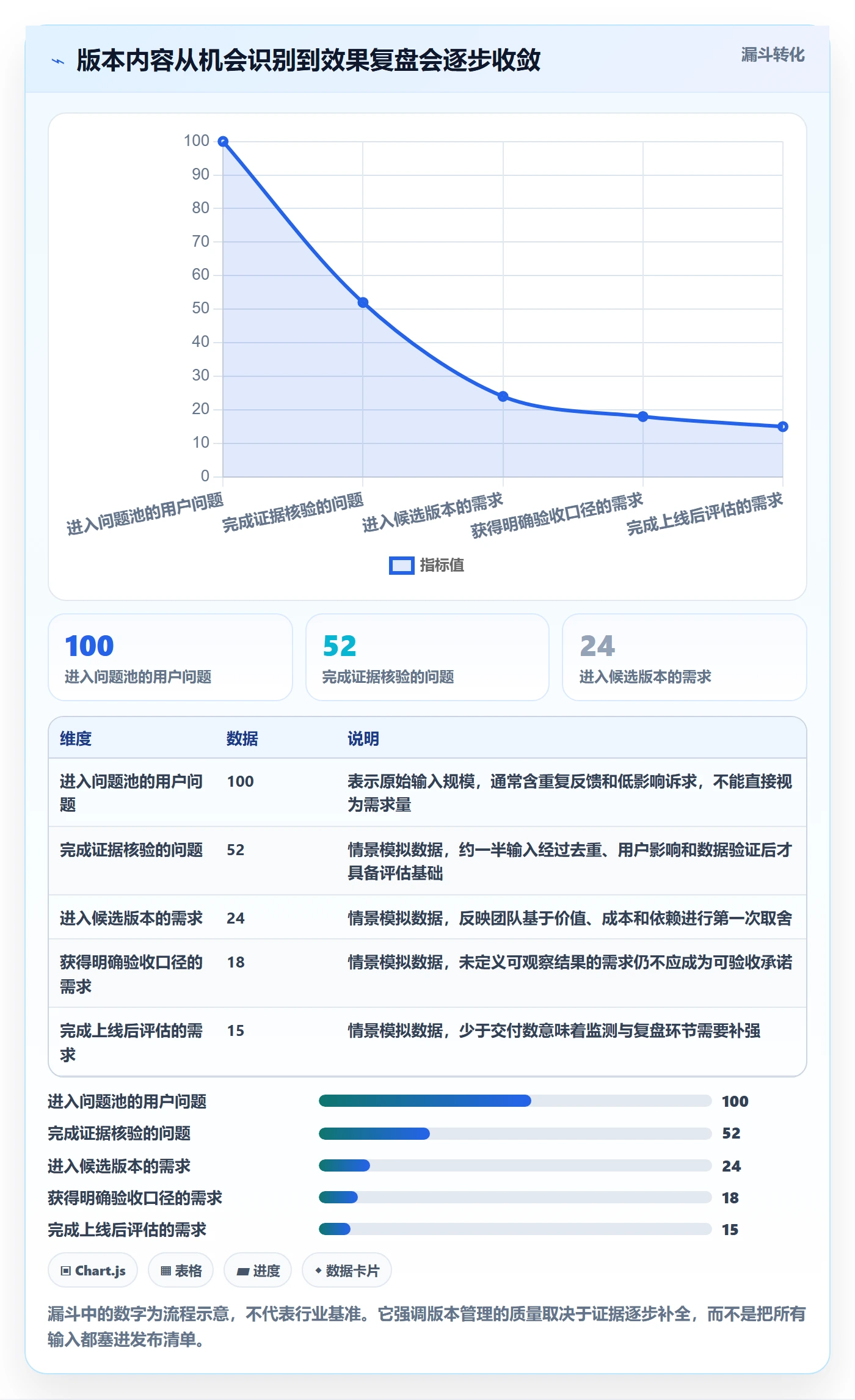The image size is (855, 1400).
Task: Click description about 价值、成本和依赖
Action: click(x=570, y=918)
